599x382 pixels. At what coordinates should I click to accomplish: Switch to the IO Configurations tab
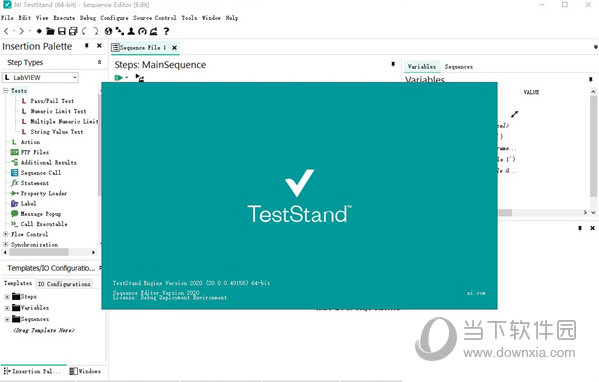[64, 284]
